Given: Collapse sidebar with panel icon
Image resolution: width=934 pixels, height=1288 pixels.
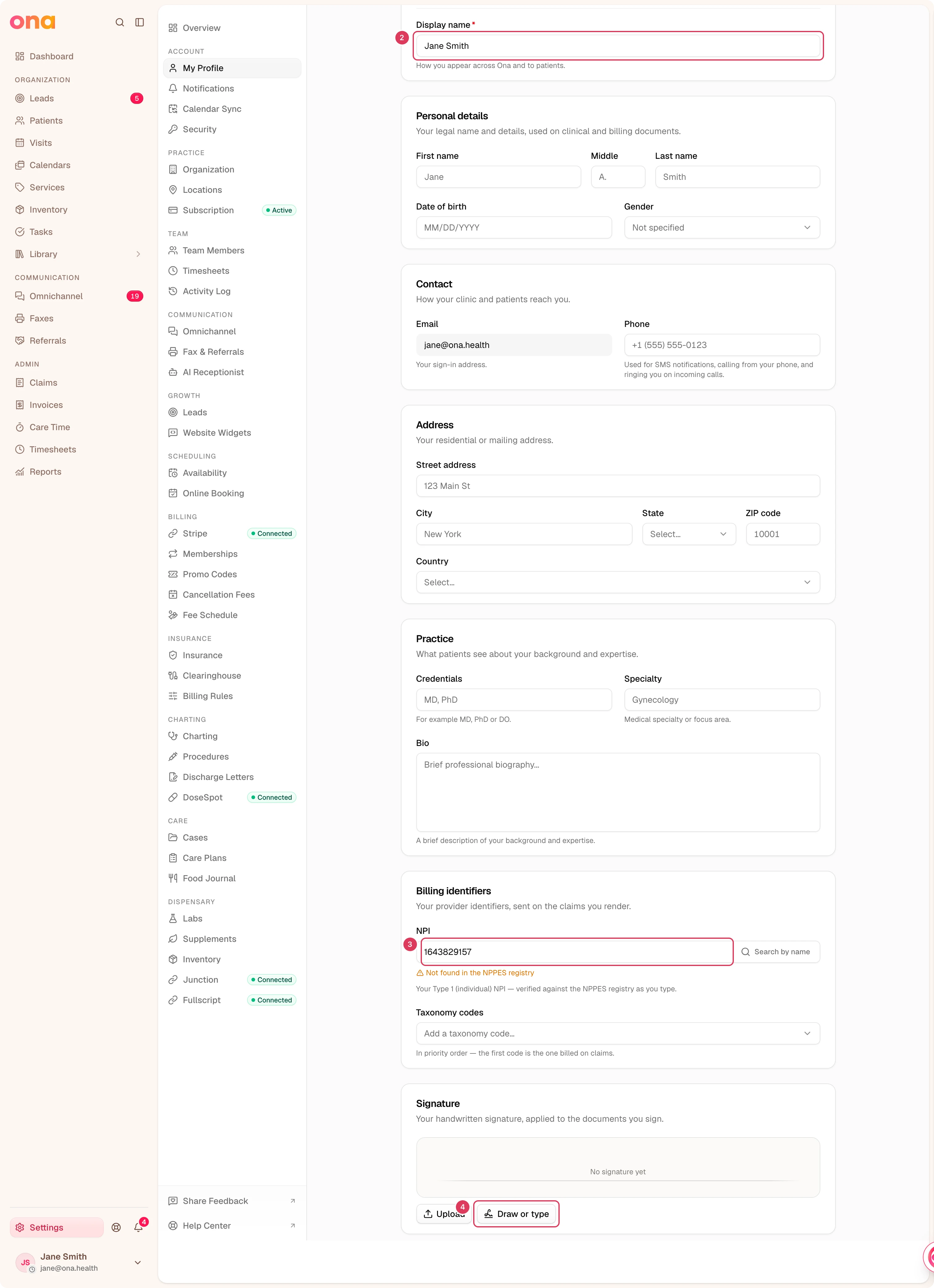Looking at the screenshot, I should click(x=140, y=22).
